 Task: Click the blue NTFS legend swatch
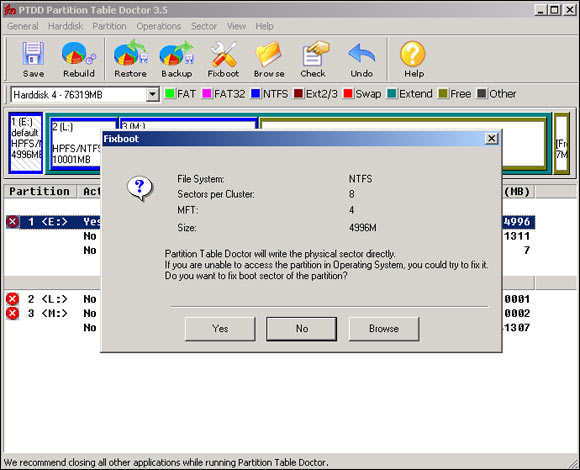point(256,93)
